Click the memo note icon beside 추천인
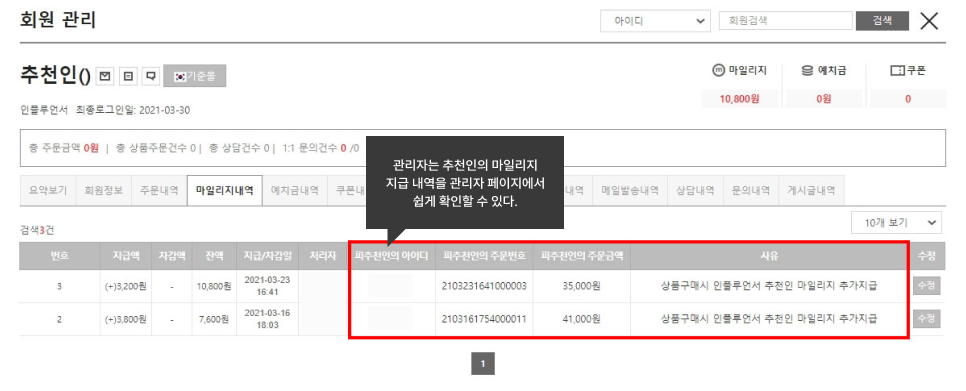 pos(128,76)
